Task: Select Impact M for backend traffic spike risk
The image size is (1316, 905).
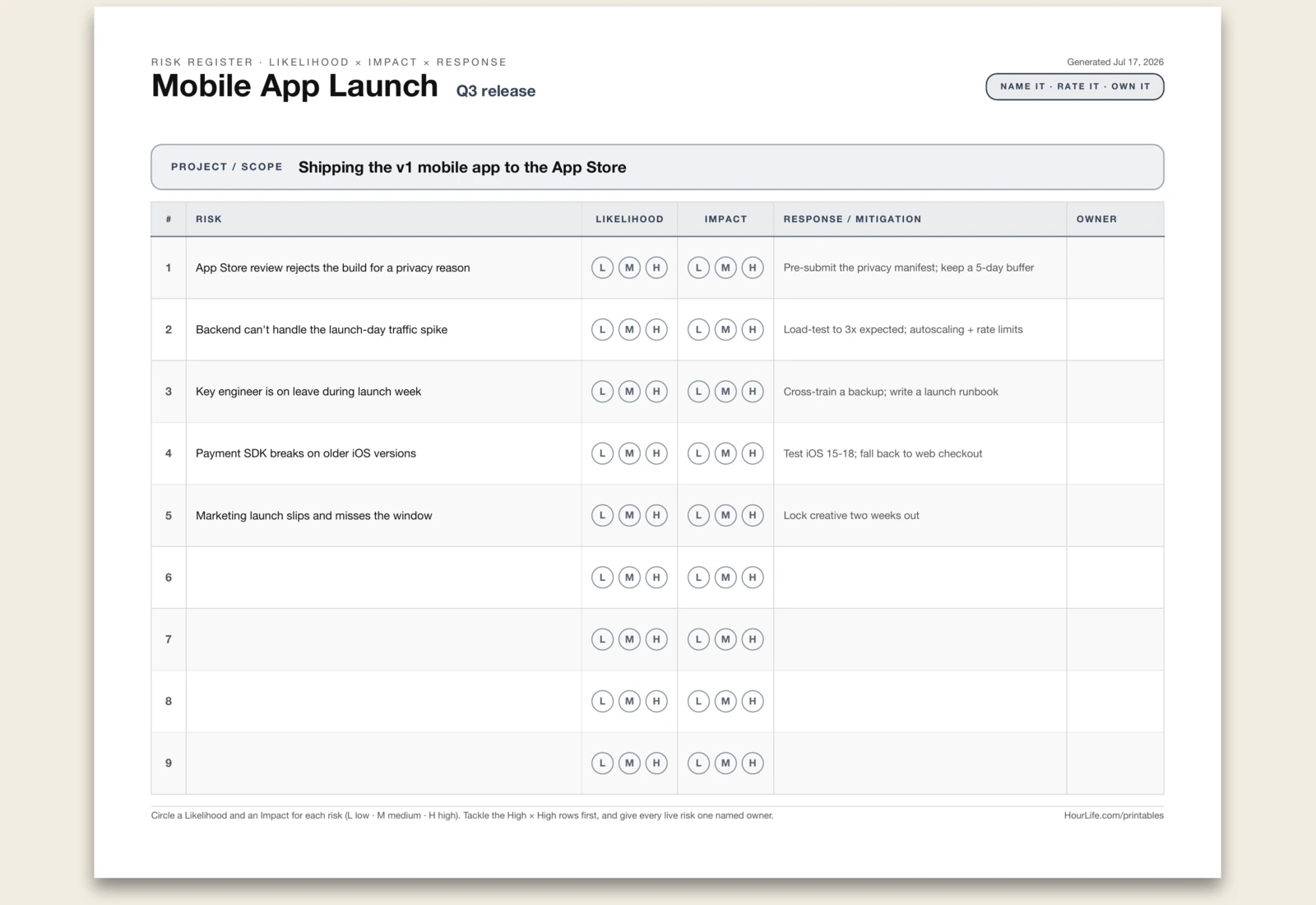Action: [x=725, y=330]
